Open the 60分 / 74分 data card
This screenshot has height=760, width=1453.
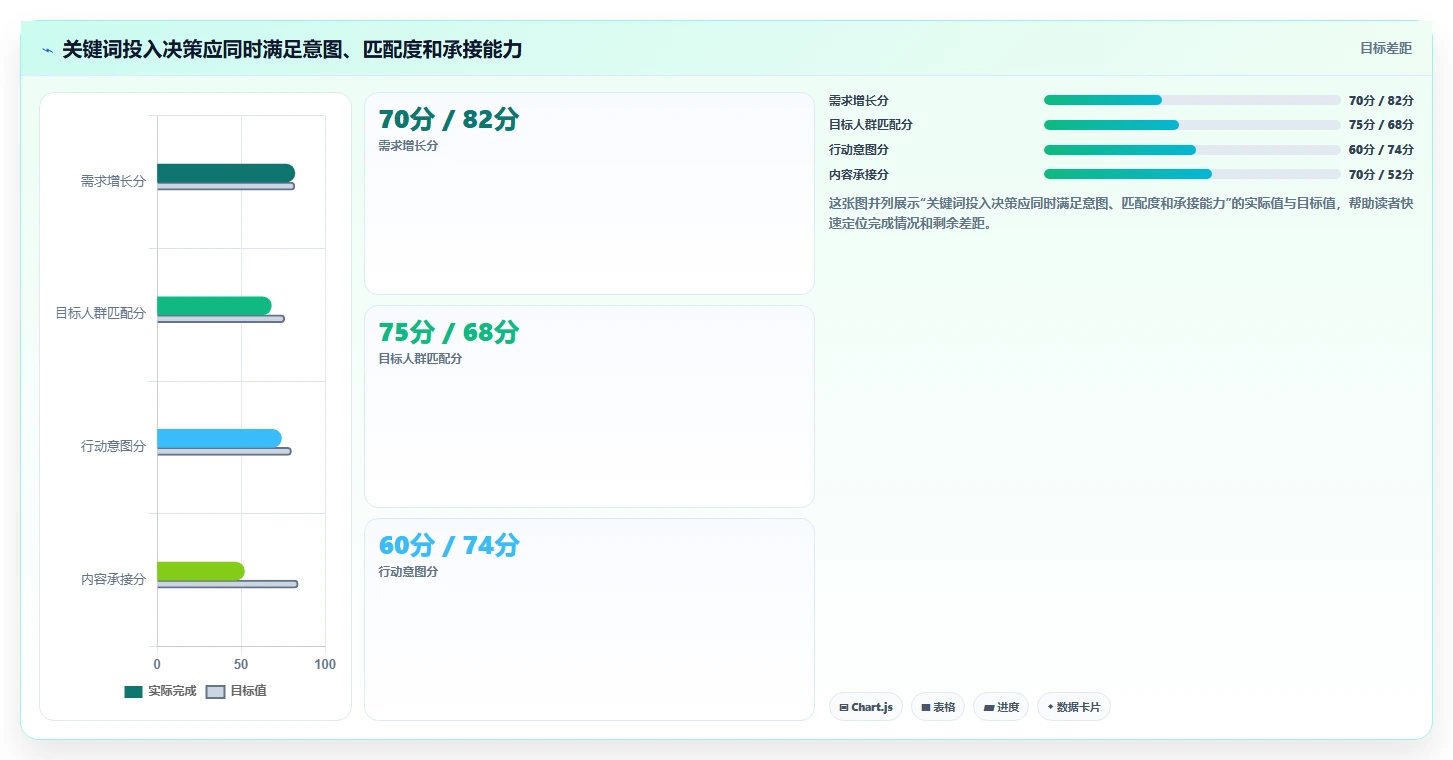[x=589, y=619]
